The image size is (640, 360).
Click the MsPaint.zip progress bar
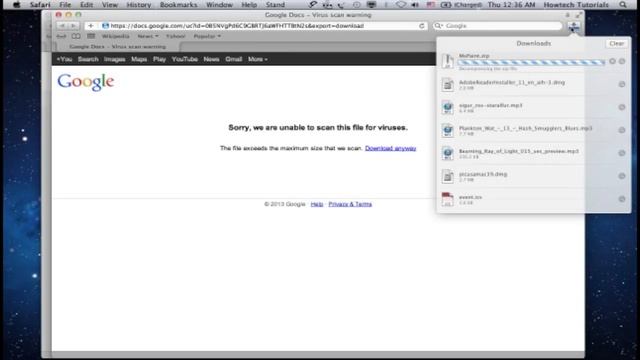click(x=531, y=62)
